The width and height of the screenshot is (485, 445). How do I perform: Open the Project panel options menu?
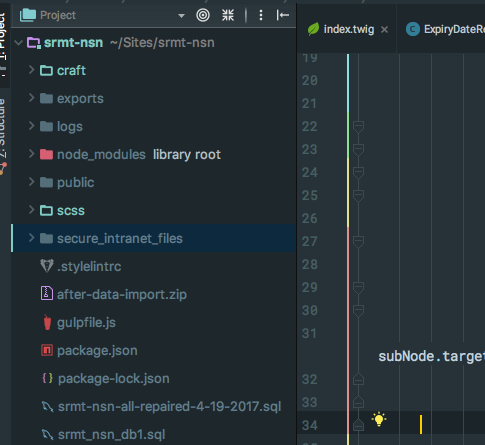pyautogui.click(x=261, y=15)
